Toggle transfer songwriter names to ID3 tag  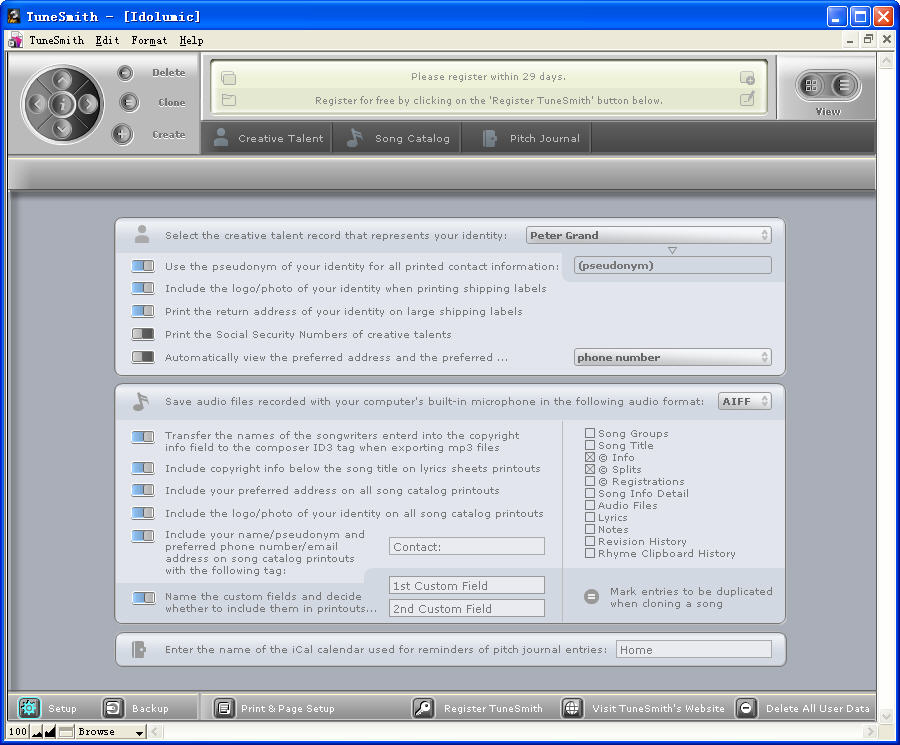[143, 437]
